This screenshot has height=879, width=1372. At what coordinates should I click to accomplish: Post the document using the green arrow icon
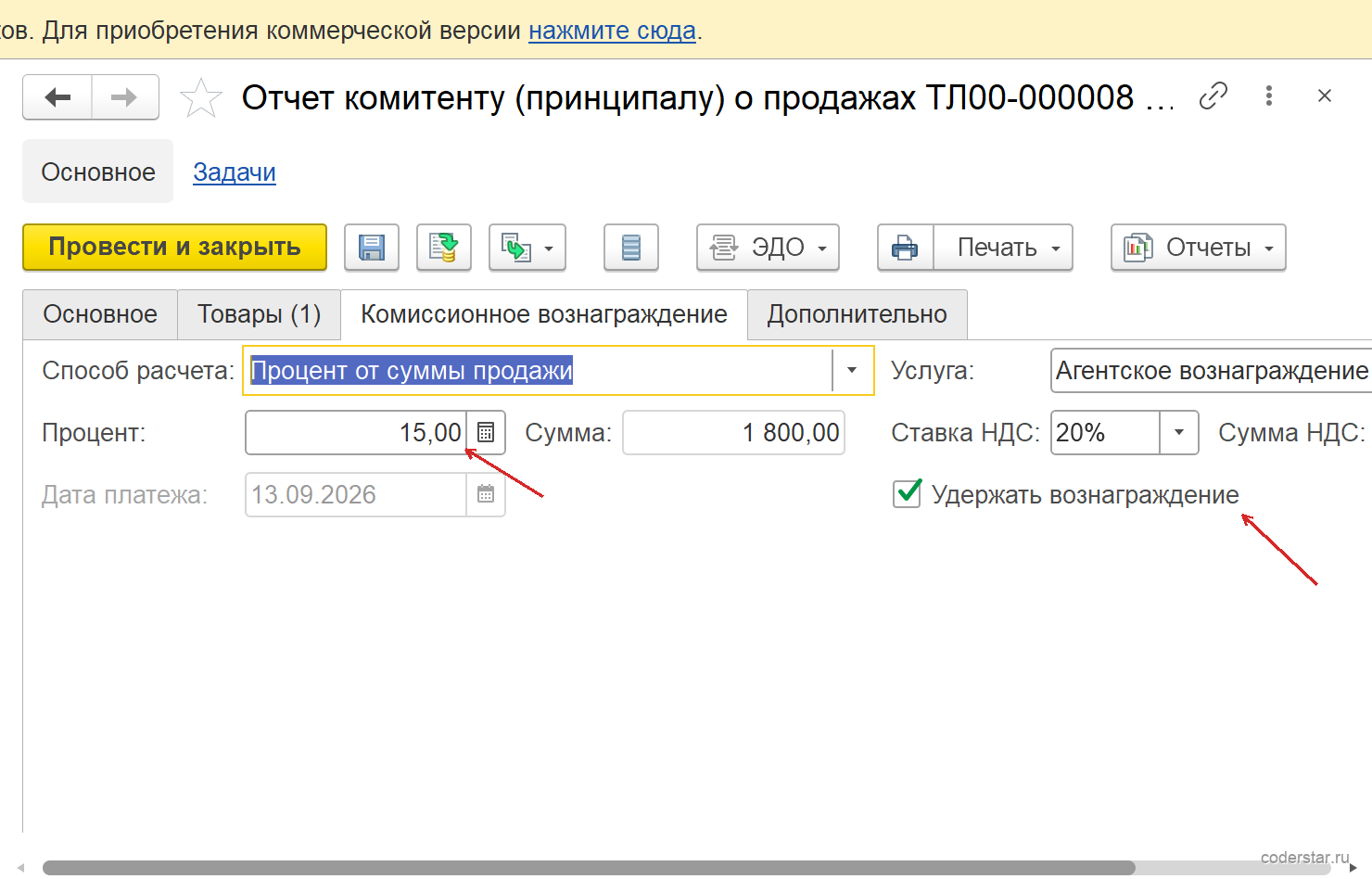444,248
